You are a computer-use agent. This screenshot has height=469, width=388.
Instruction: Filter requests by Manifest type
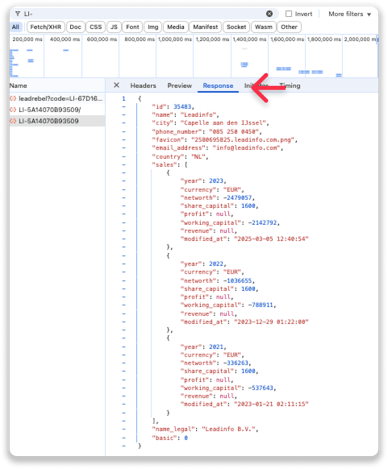tap(205, 27)
